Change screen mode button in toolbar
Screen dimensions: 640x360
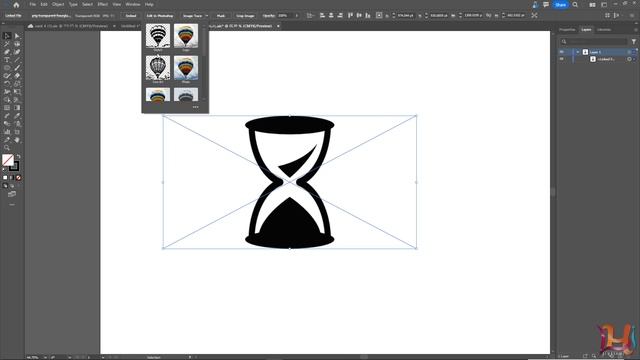coord(12,194)
